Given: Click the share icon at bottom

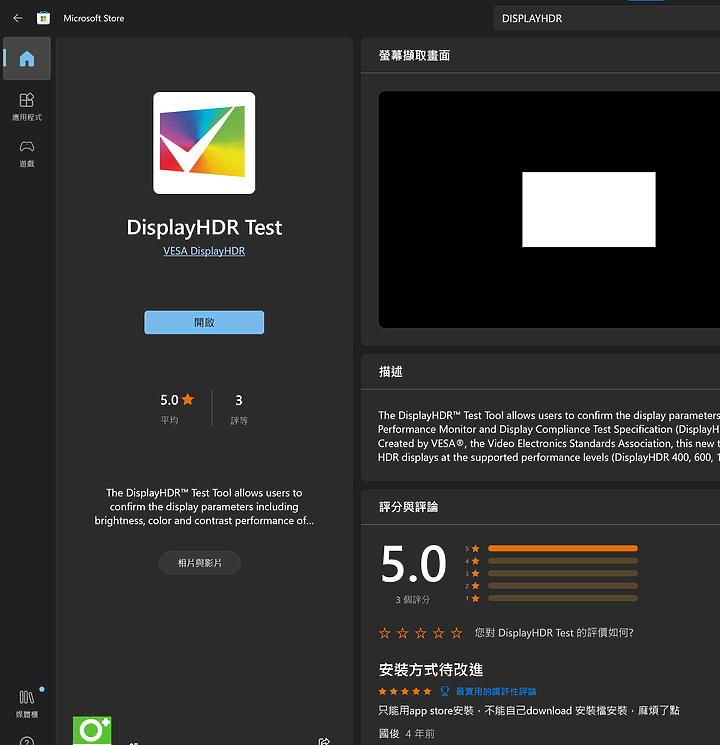Looking at the screenshot, I should coord(324,741).
